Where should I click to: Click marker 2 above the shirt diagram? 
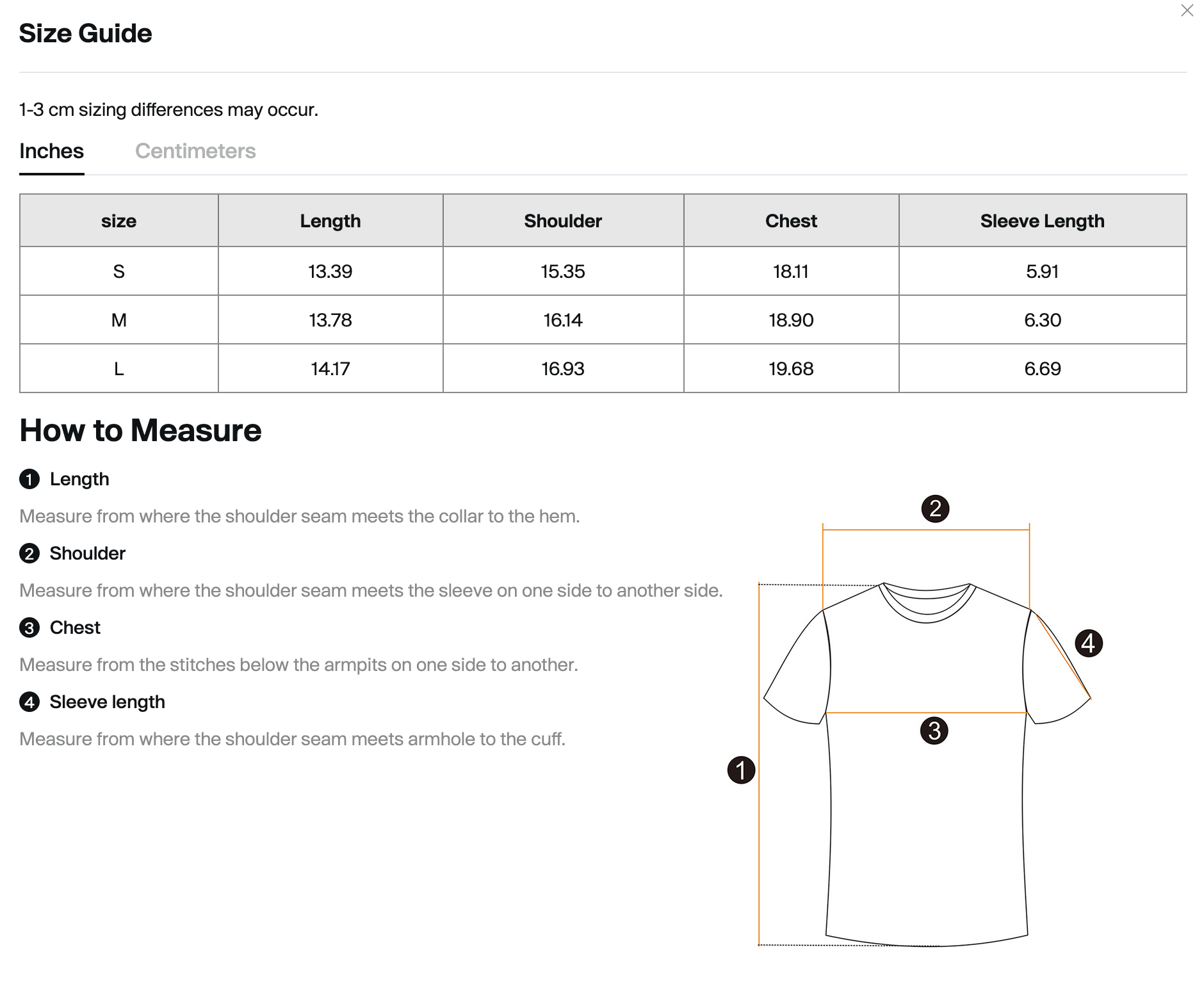pyautogui.click(x=935, y=508)
